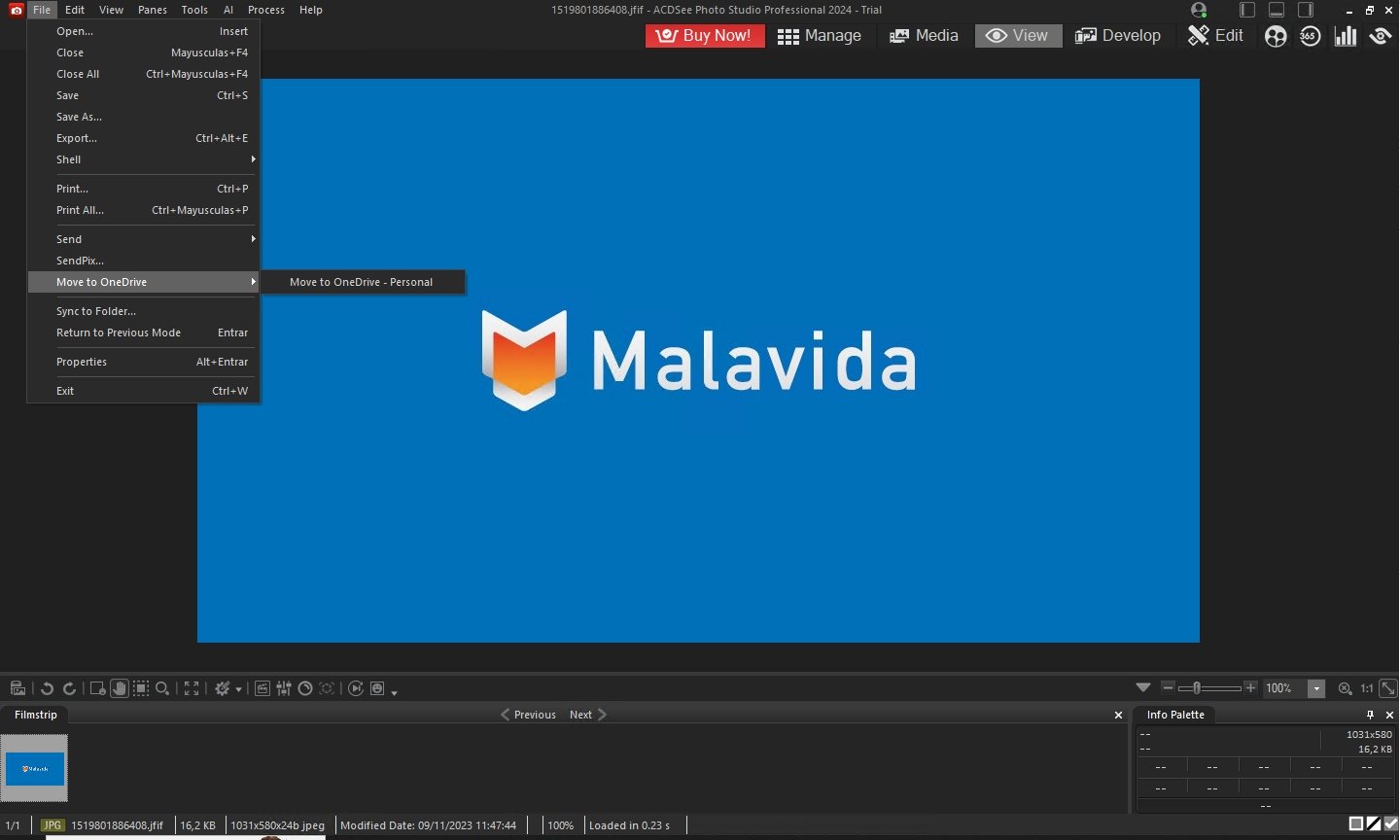Screen dimensions: 1400x840
Task: Click the zoom in plus button
Action: (1250, 687)
